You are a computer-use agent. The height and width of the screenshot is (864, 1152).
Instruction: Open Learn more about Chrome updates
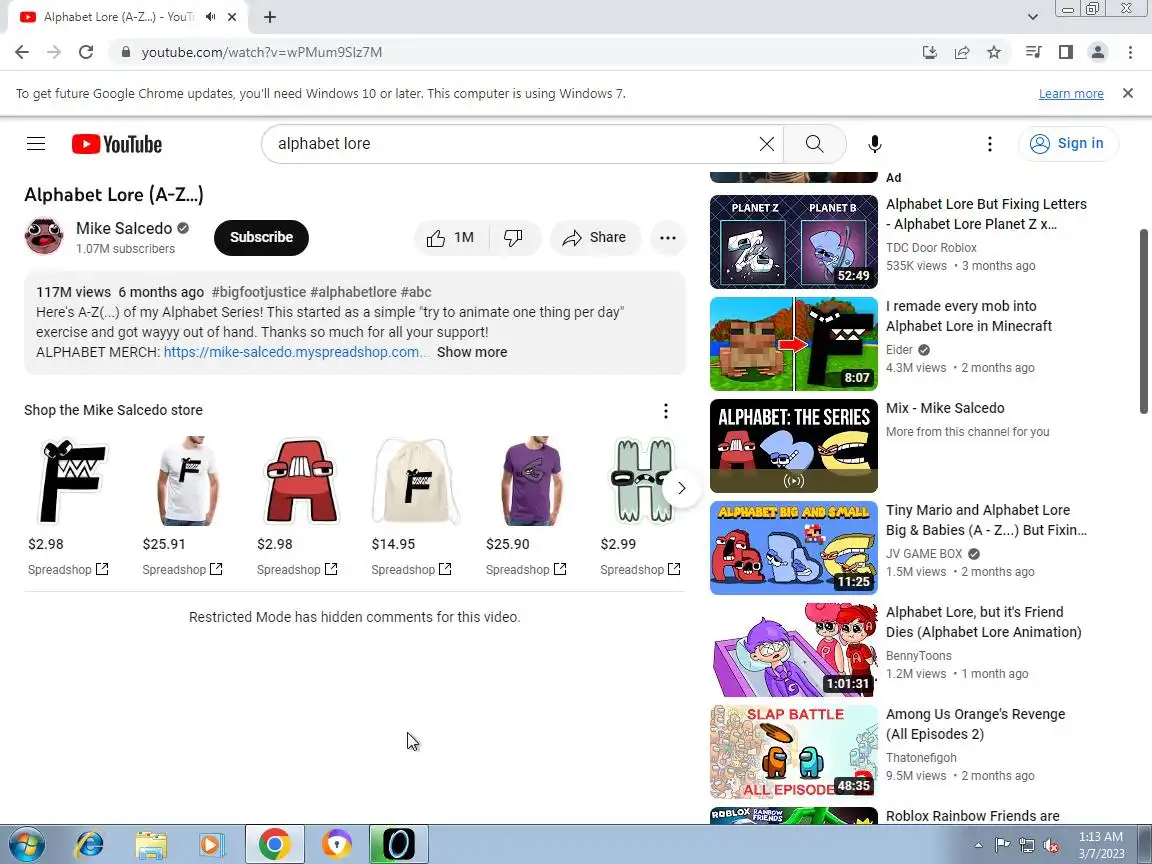[x=1070, y=93]
